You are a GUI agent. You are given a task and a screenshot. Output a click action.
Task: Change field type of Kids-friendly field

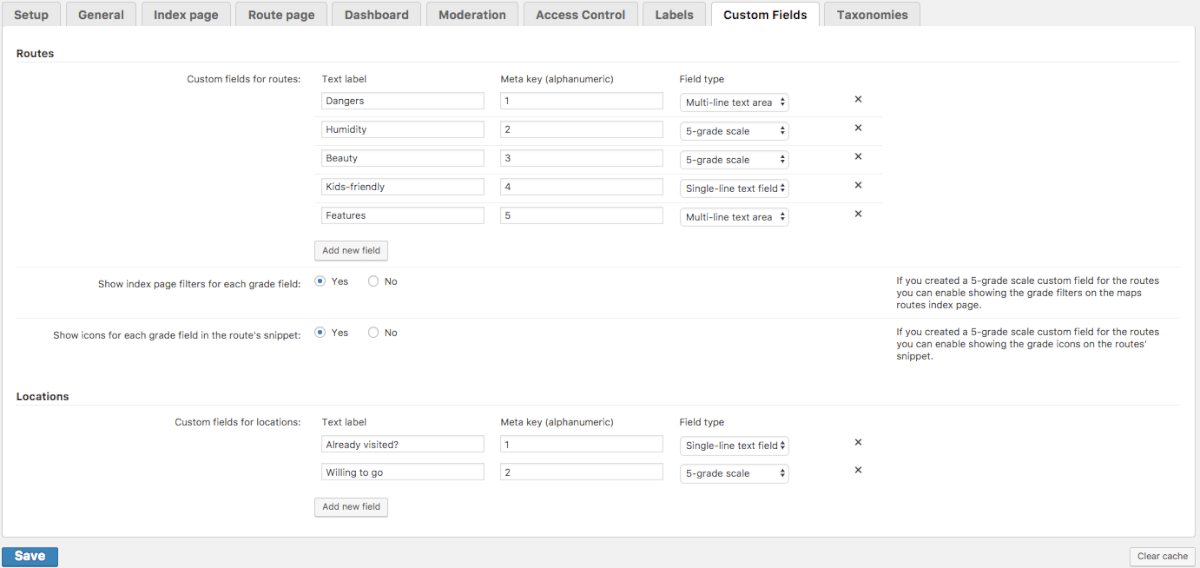(x=734, y=188)
